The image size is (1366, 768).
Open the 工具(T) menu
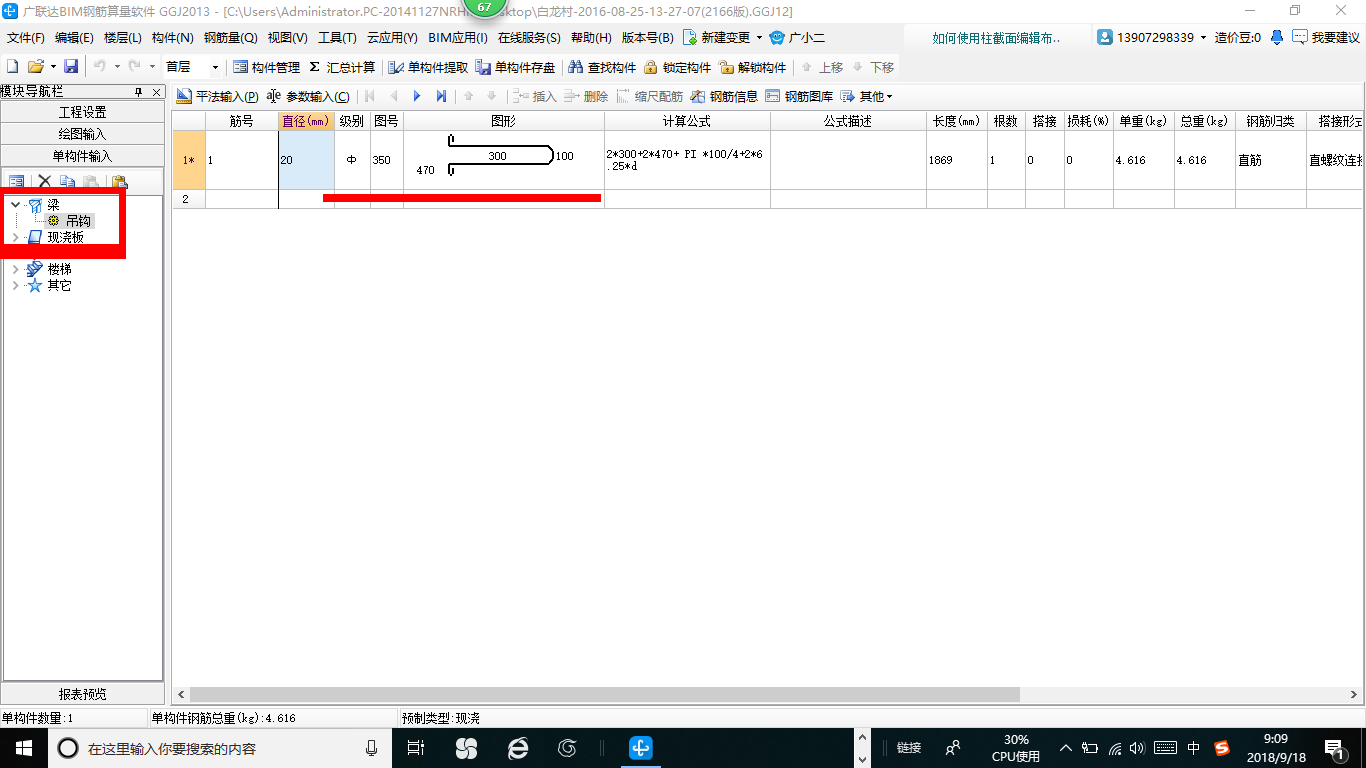click(337, 37)
